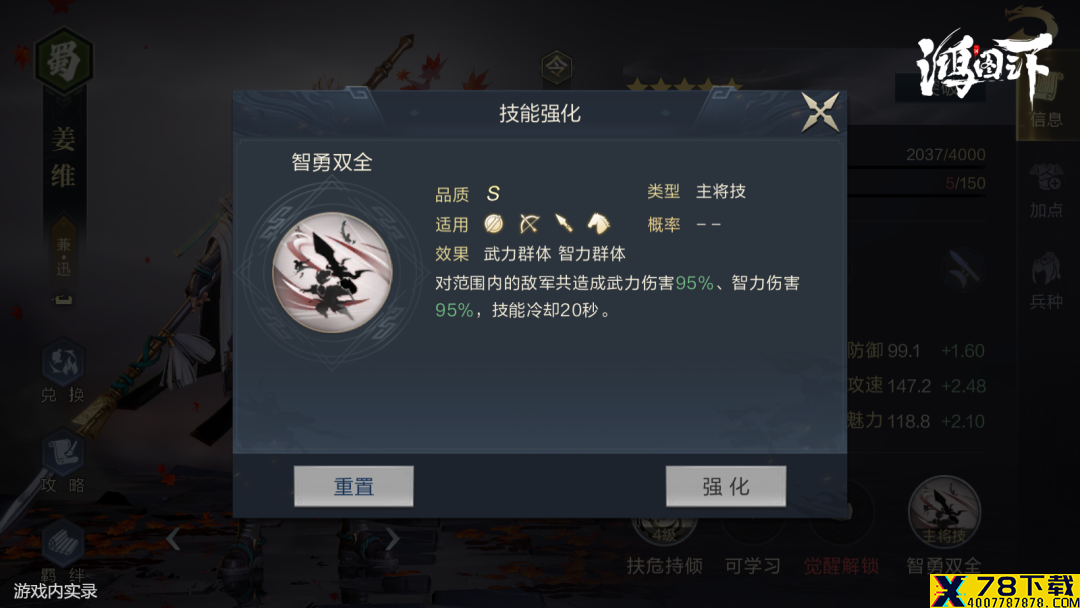Open the 兑换 exchange icon
1080x608 pixels.
click(x=63, y=370)
